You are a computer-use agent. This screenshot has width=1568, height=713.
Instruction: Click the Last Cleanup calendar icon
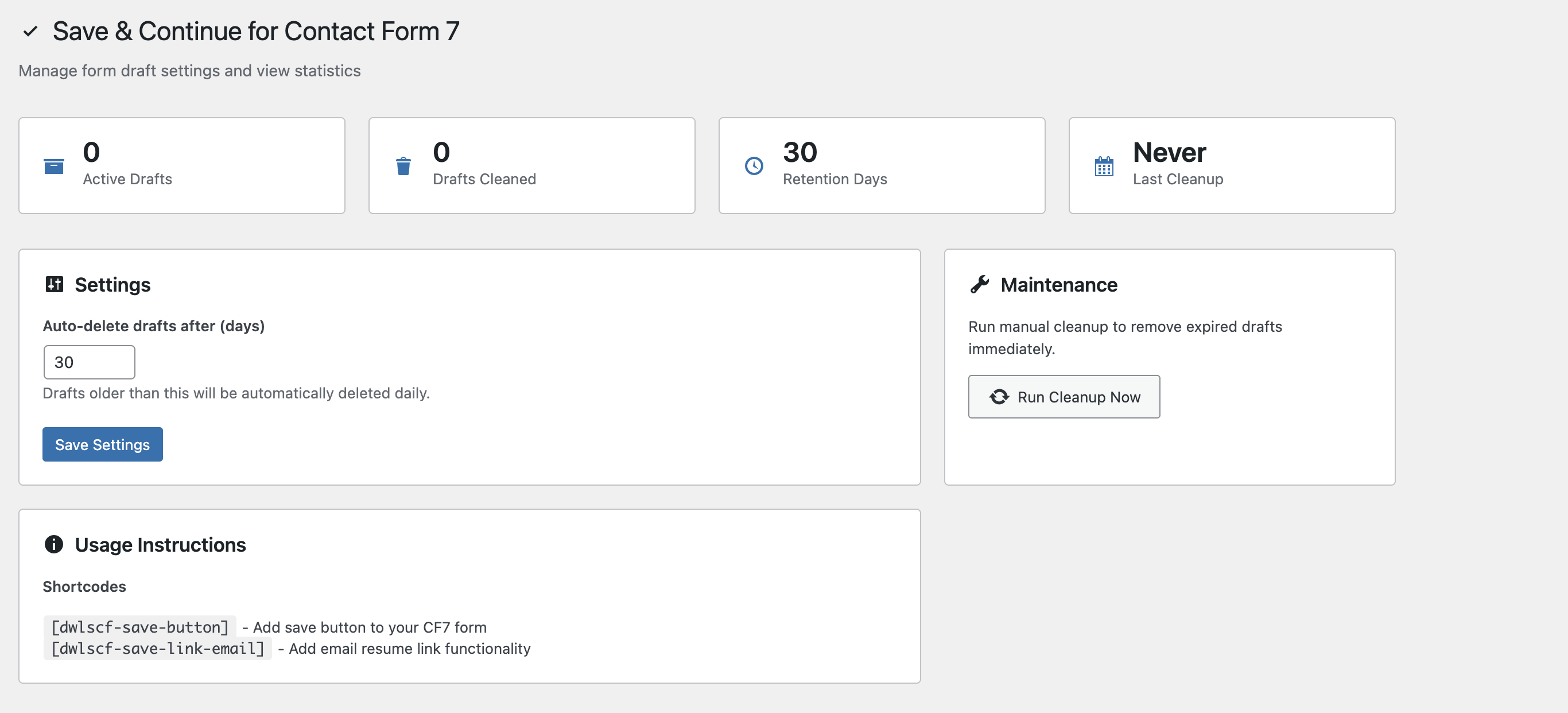point(1104,165)
